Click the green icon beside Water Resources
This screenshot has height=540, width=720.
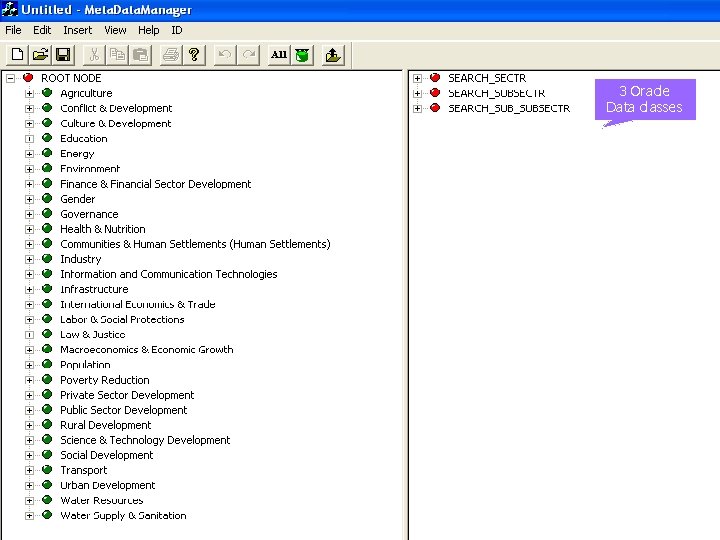[47, 500]
